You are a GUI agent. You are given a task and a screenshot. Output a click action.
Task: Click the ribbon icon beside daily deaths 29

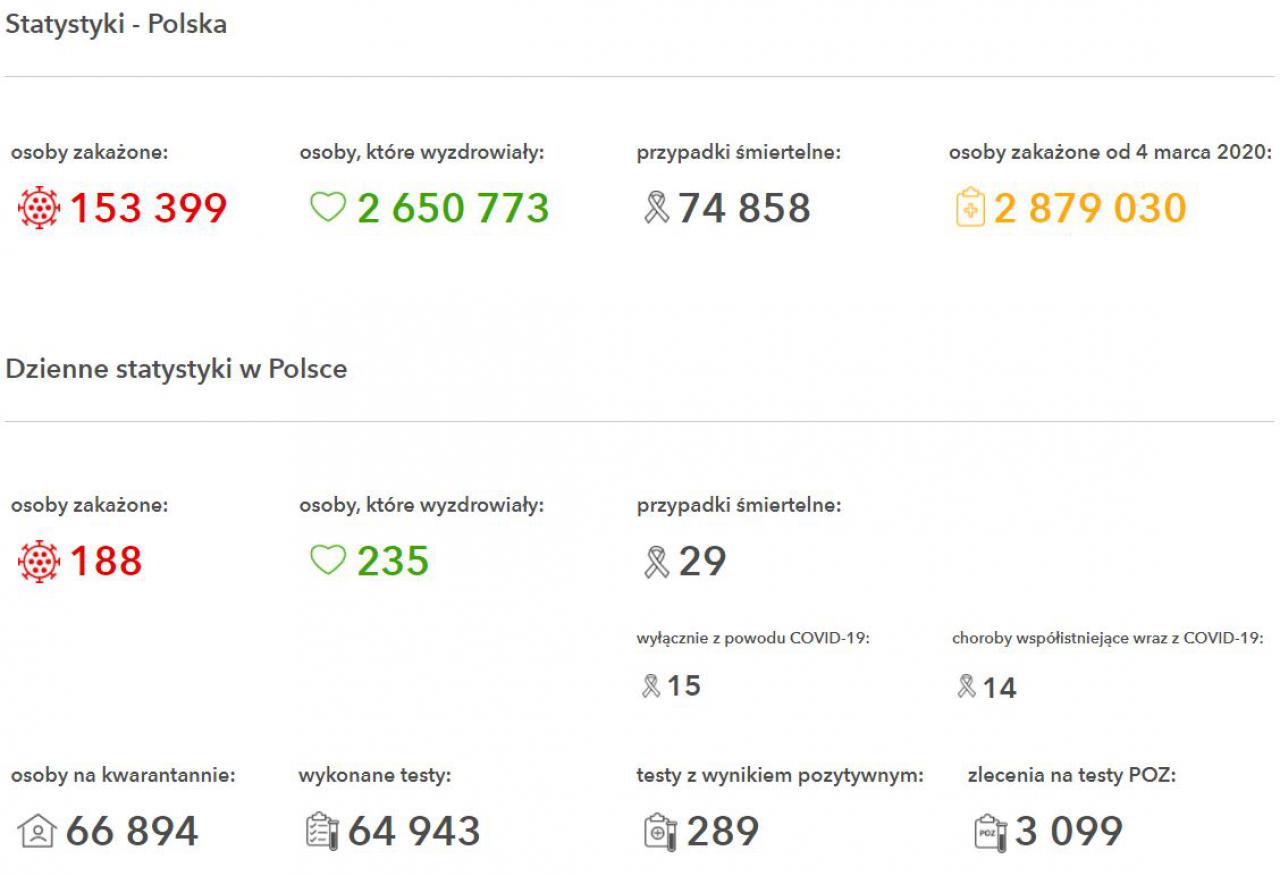click(656, 561)
